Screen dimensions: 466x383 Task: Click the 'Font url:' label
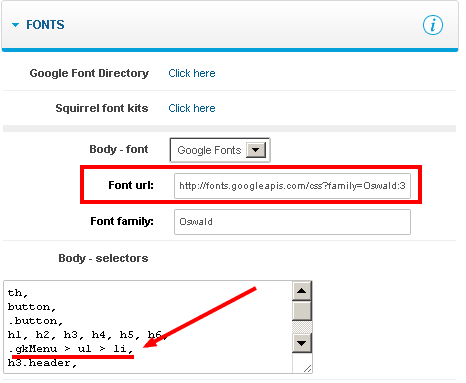click(131, 185)
